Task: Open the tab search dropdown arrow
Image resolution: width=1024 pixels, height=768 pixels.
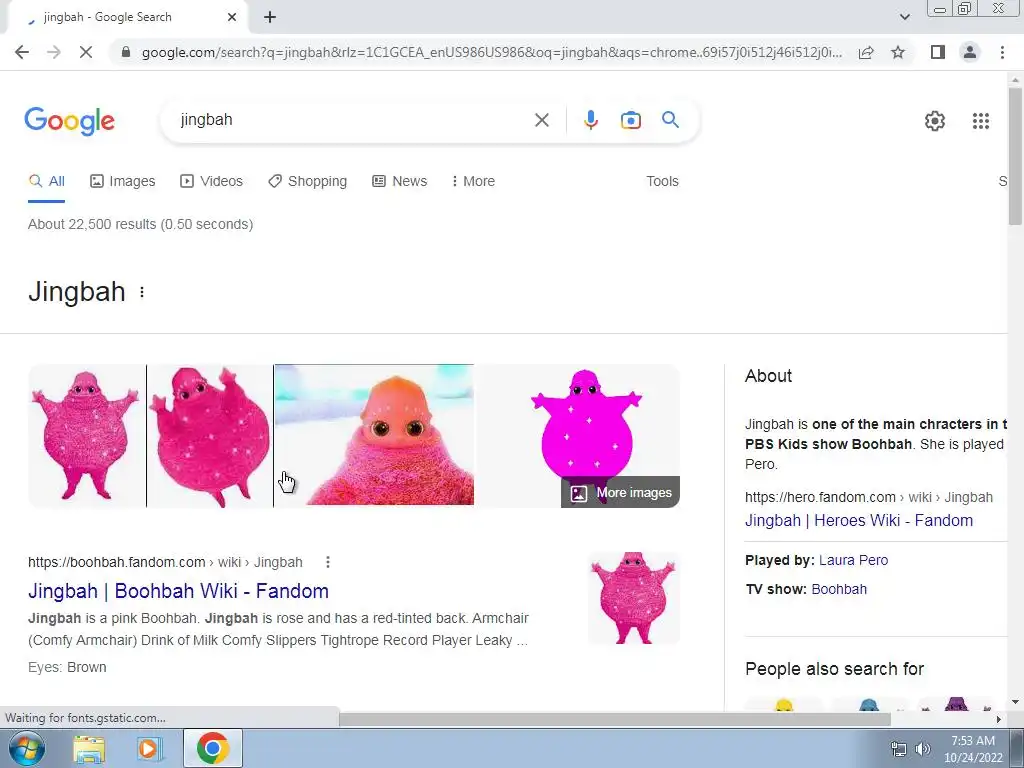Action: [904, 17]
